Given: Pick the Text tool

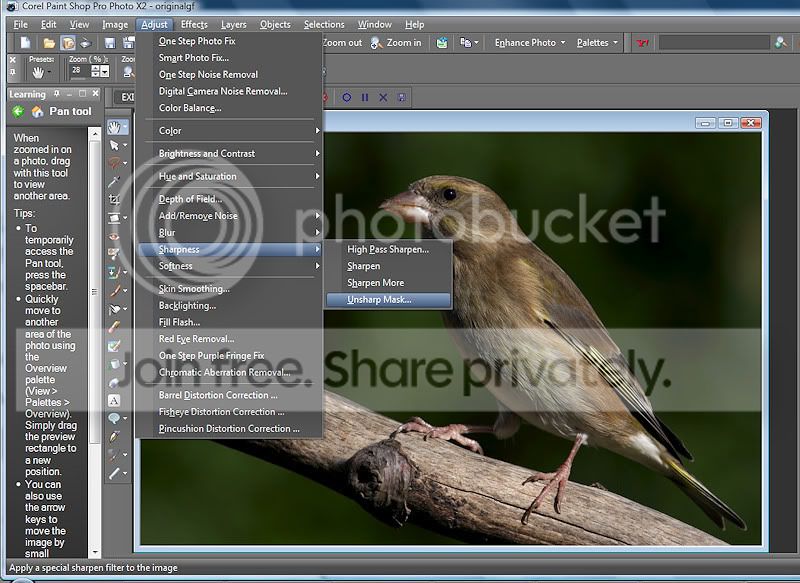Looking at the screenshot, I should [x=115, y=400].
